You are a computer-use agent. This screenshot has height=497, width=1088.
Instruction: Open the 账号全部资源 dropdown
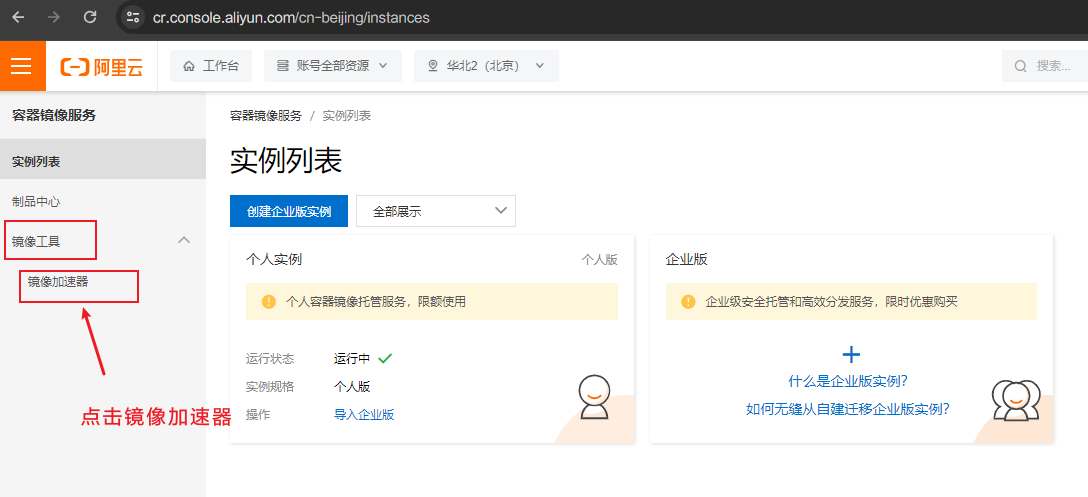point(332,66)
